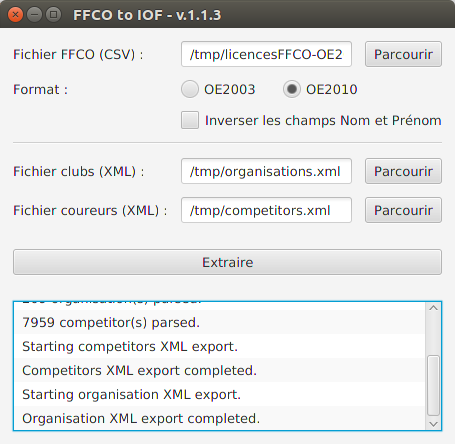Screen dimensions: 455x444
Task: Close the FFCO to IOF window
Action: [15, 15]
